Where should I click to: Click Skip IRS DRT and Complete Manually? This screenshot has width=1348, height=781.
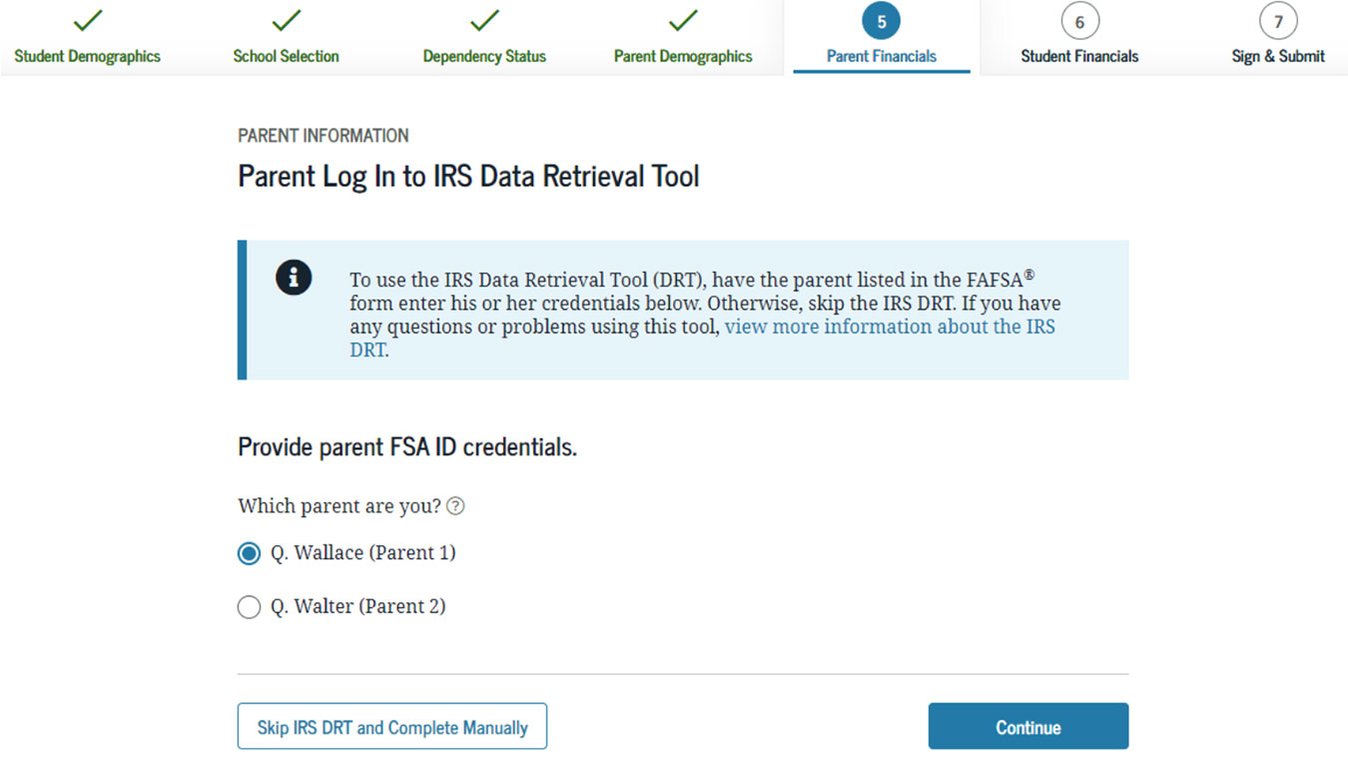pos(392,727)
